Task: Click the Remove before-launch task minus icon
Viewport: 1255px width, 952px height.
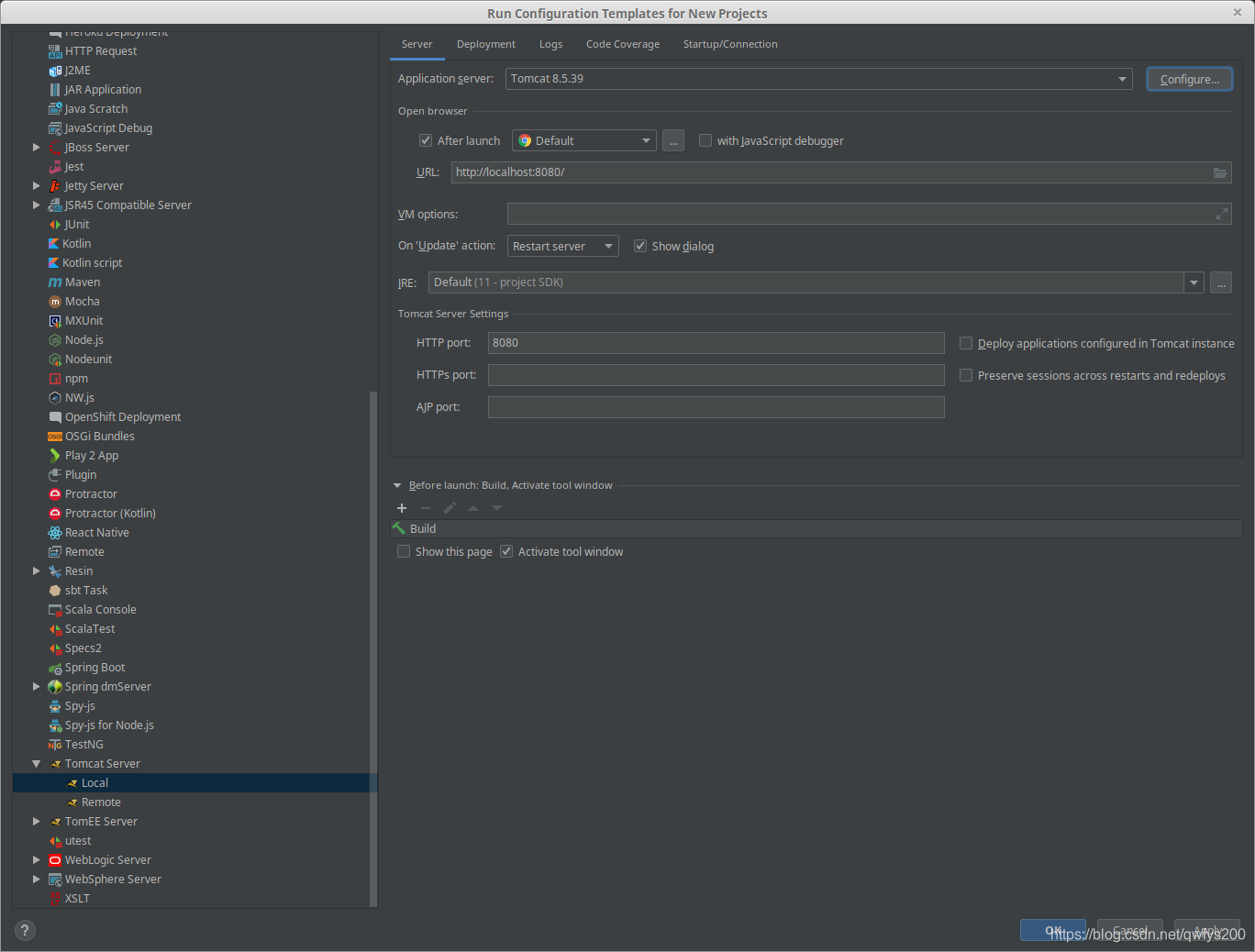Action: [426, 508]
